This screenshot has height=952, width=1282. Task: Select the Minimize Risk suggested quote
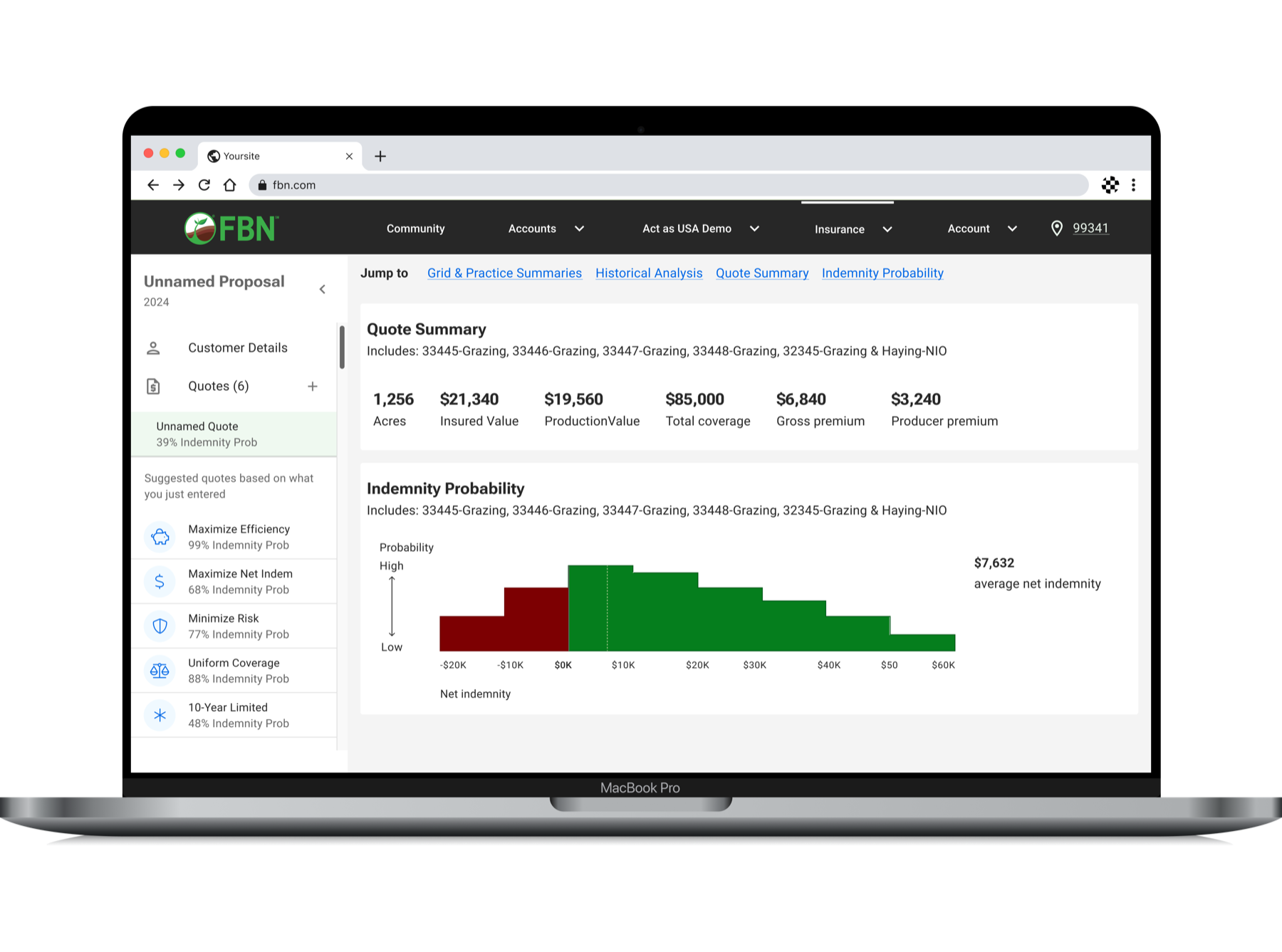[x=234, y=626]
